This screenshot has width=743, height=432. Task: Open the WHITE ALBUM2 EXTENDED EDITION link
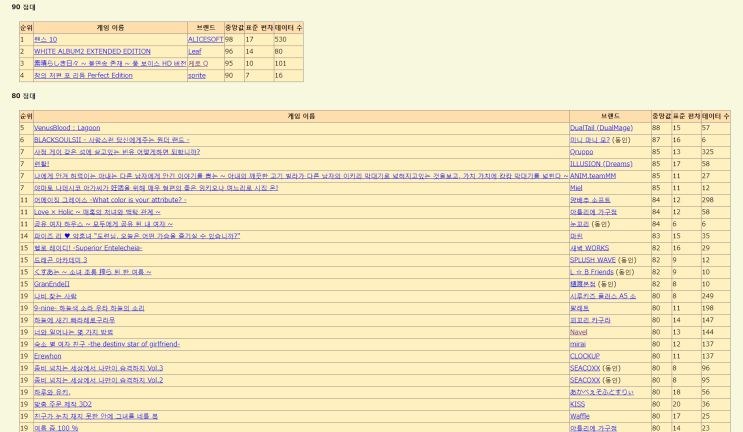tap(92, 51)
